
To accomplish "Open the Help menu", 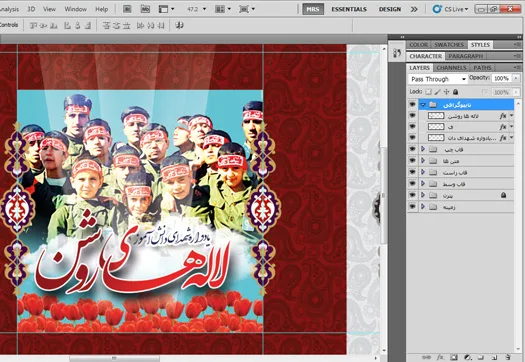I will [x=101, y=9].
